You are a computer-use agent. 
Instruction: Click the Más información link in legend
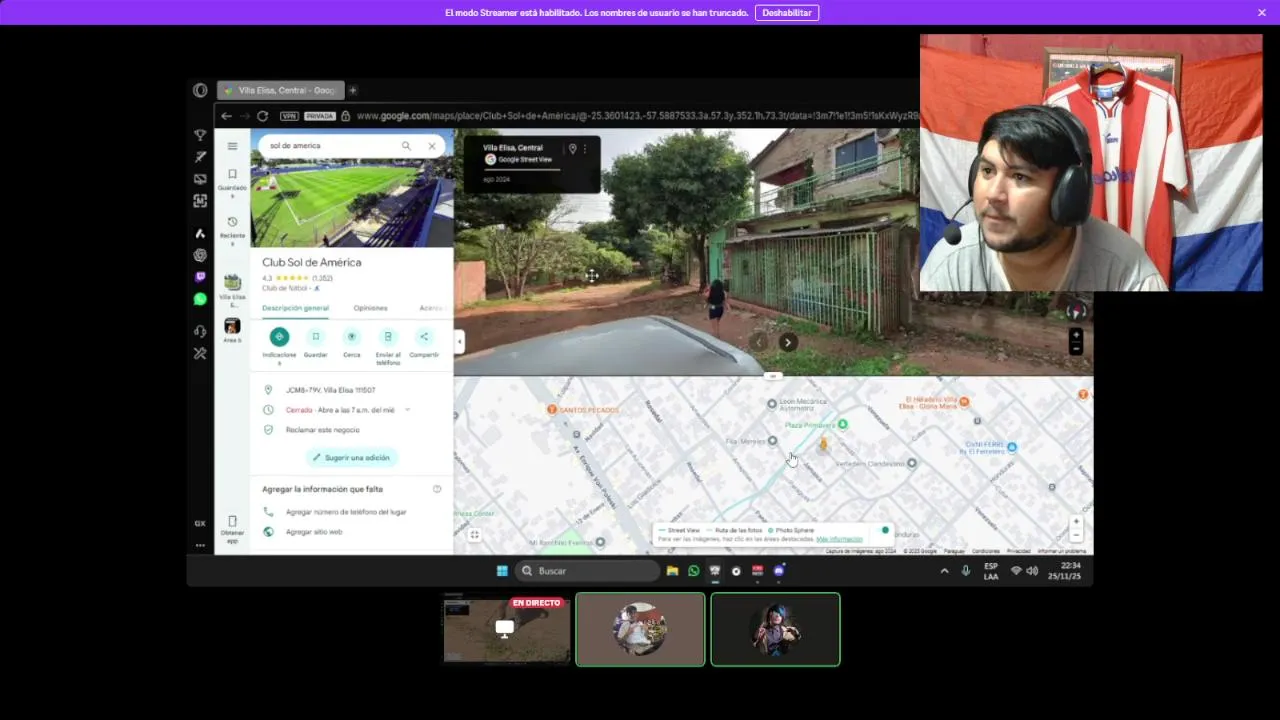839,539
